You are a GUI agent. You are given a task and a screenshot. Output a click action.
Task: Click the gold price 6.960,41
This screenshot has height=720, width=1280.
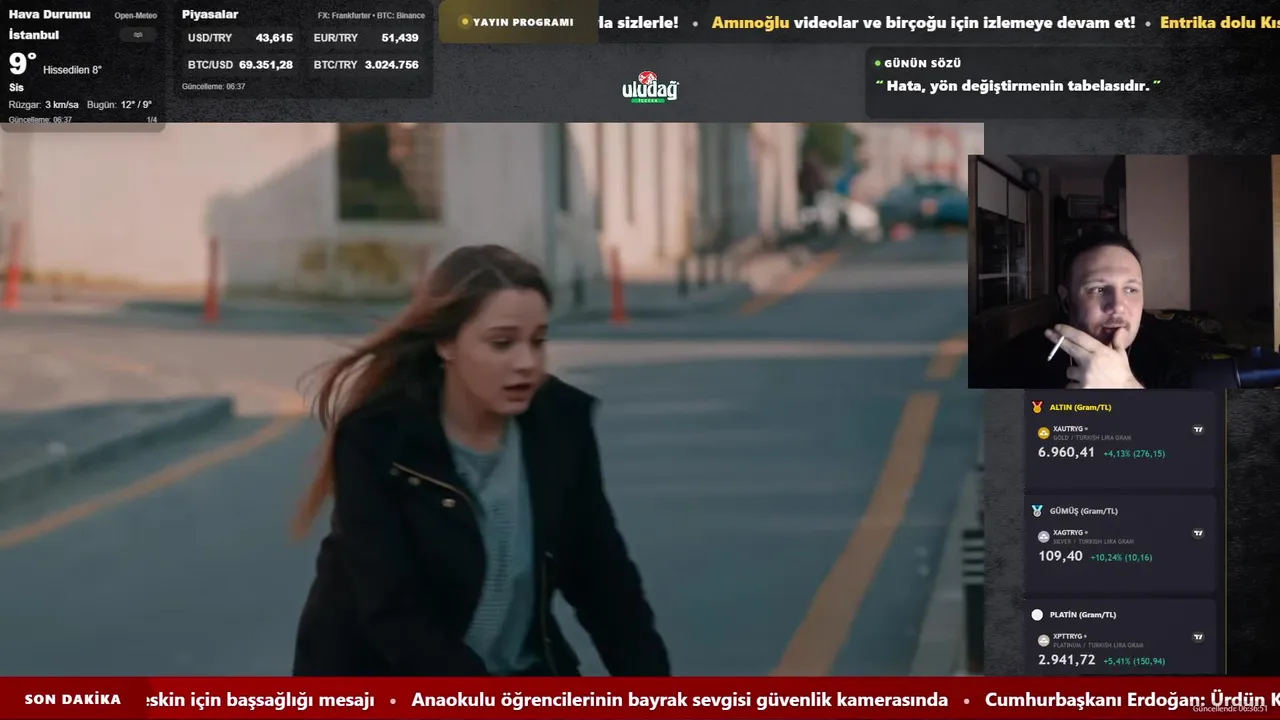pos(1066,452)
